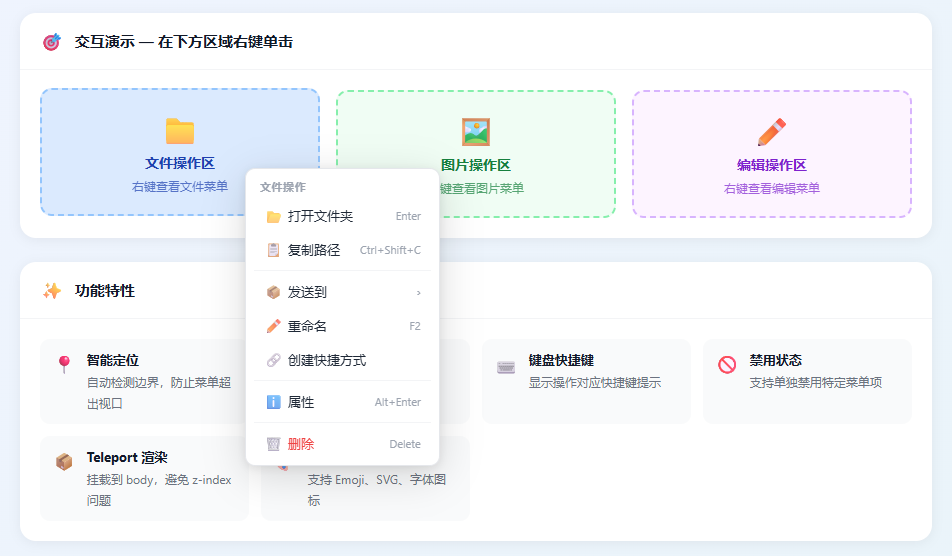Click the F2 shortcut hint
This screenshot has width=952, height=556.
(x=415, y=326)
